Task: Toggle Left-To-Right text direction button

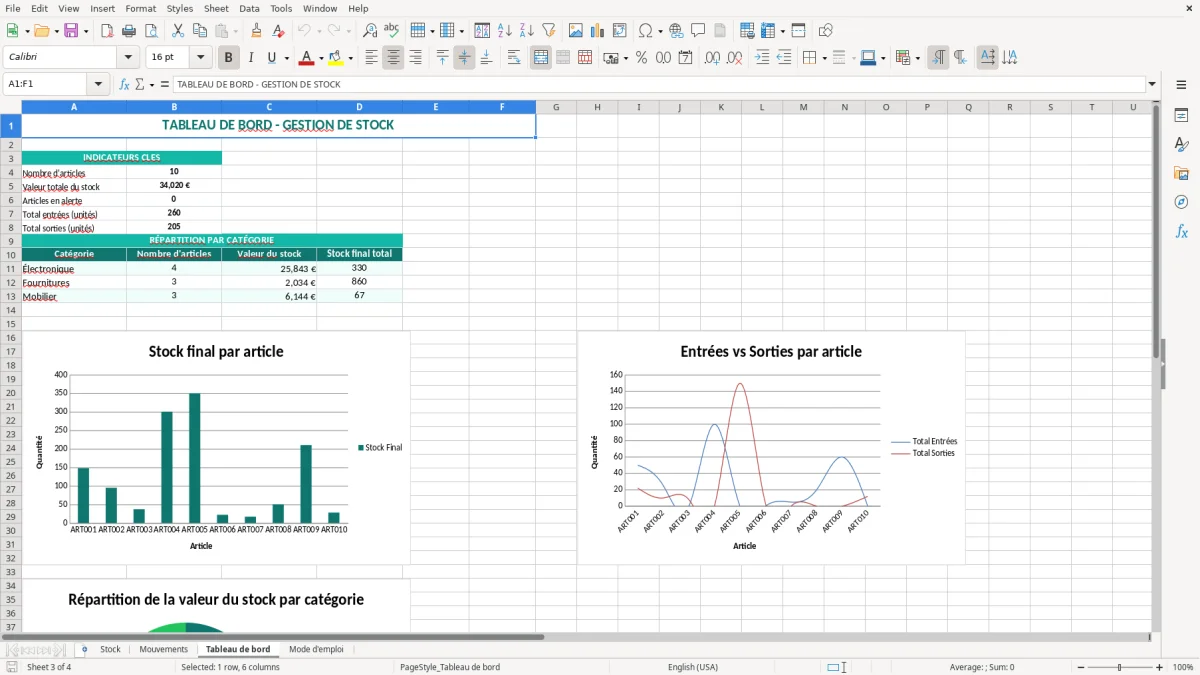Action: 938,58
